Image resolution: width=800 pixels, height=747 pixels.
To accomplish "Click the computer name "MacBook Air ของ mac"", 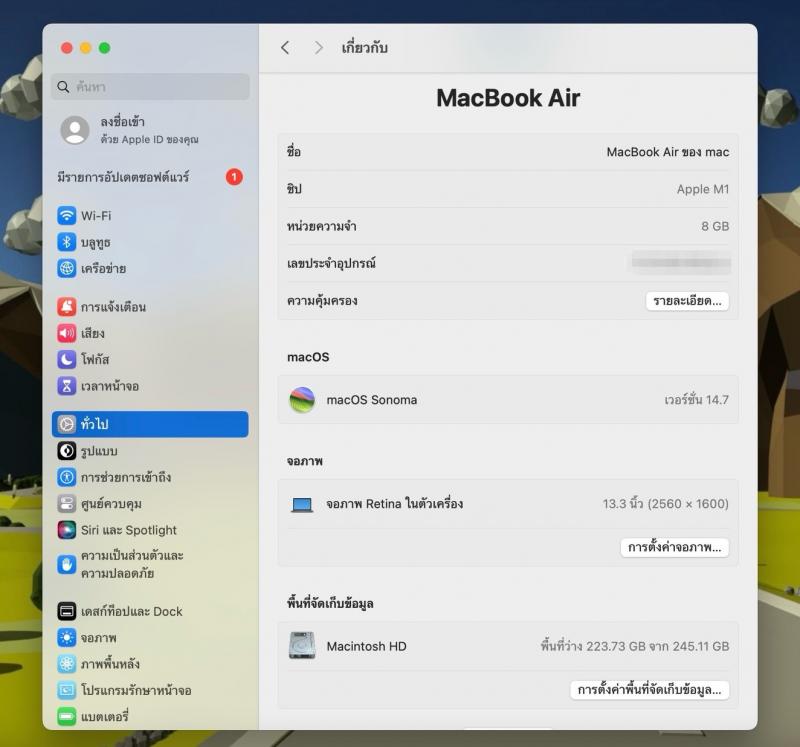I will tap(668, 152).
